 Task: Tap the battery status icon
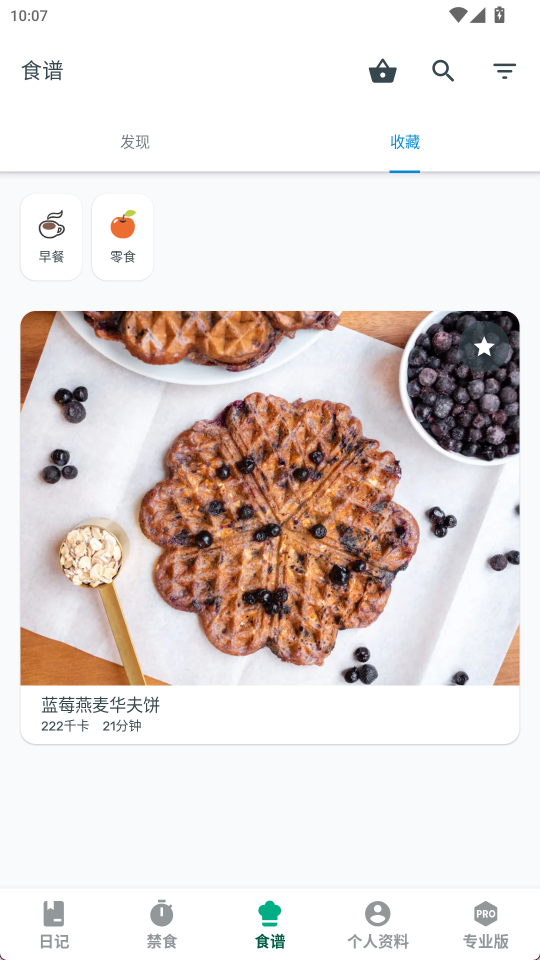tap(500, 15)
